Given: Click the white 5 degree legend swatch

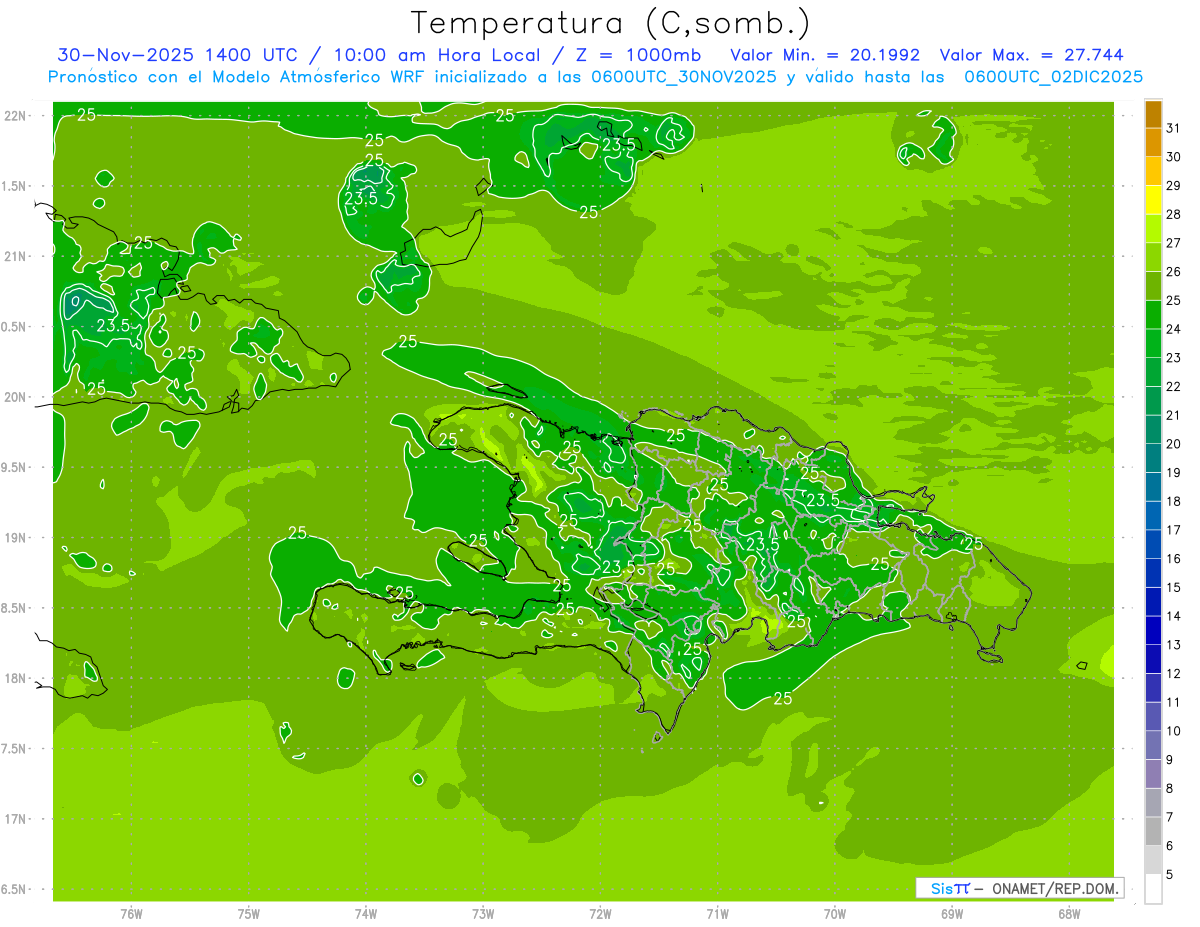Looking at the screenshot, I should coord(1153,889).
